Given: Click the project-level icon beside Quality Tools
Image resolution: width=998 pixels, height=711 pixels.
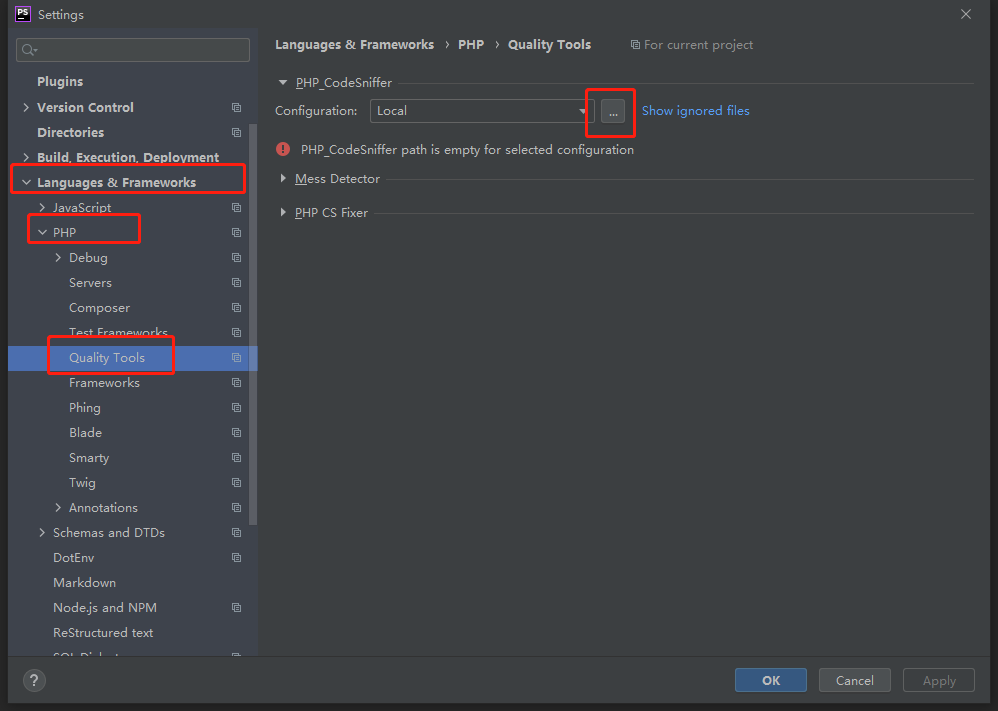Looking at the screenshot, I should pos(237,358).
